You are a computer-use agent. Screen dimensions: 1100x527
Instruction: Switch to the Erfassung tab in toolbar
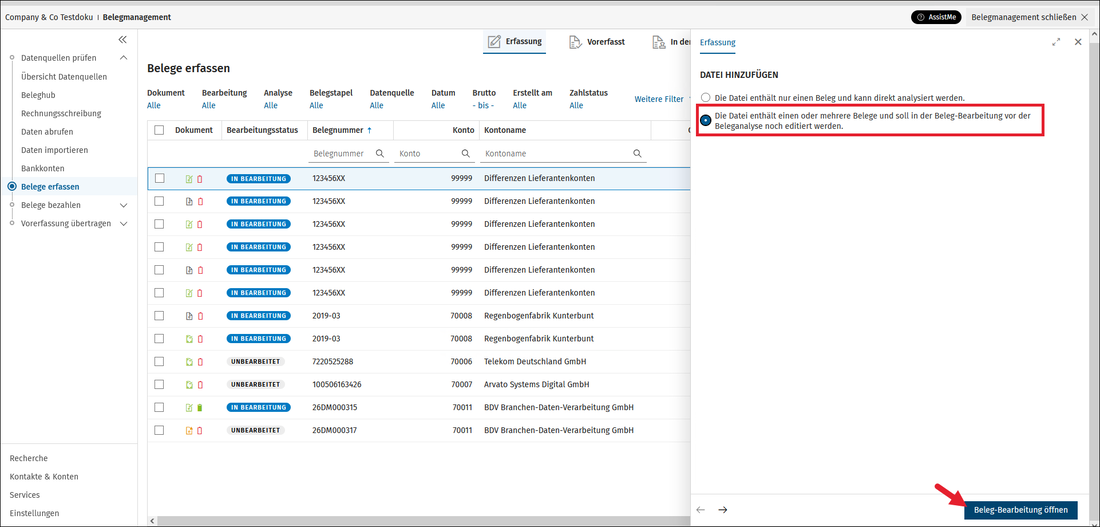click(x=515, y=41)
